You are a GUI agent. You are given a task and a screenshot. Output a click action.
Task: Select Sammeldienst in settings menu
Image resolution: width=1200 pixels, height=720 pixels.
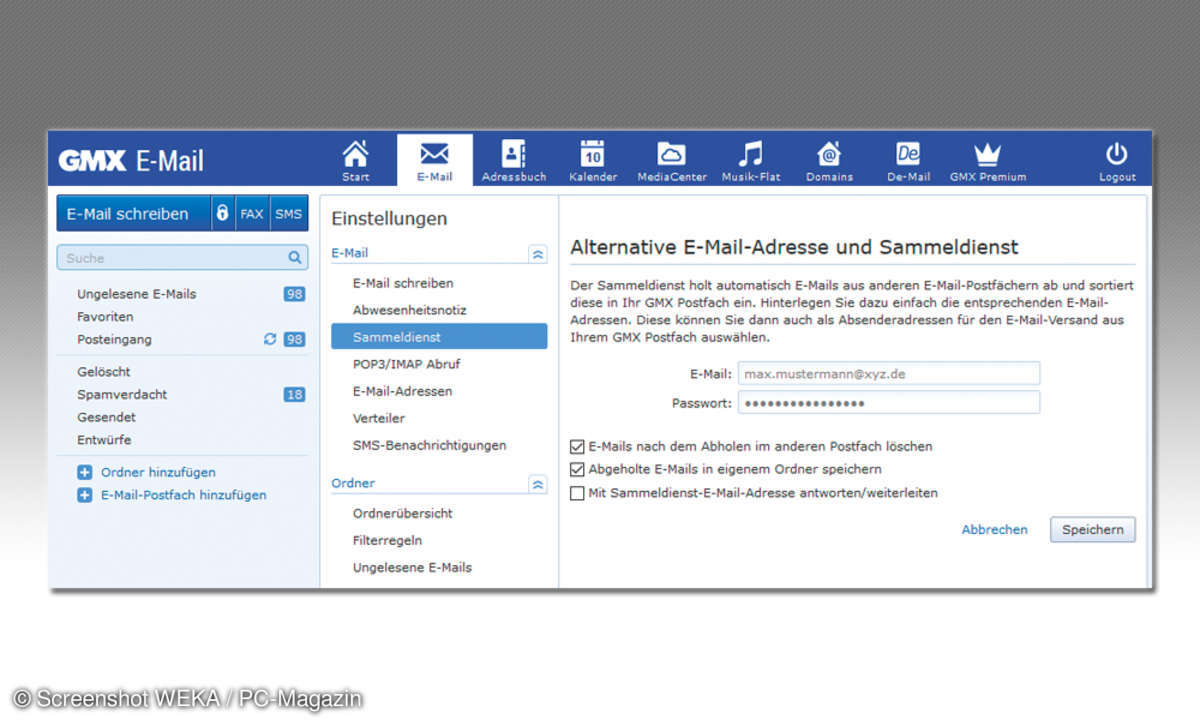439,337
